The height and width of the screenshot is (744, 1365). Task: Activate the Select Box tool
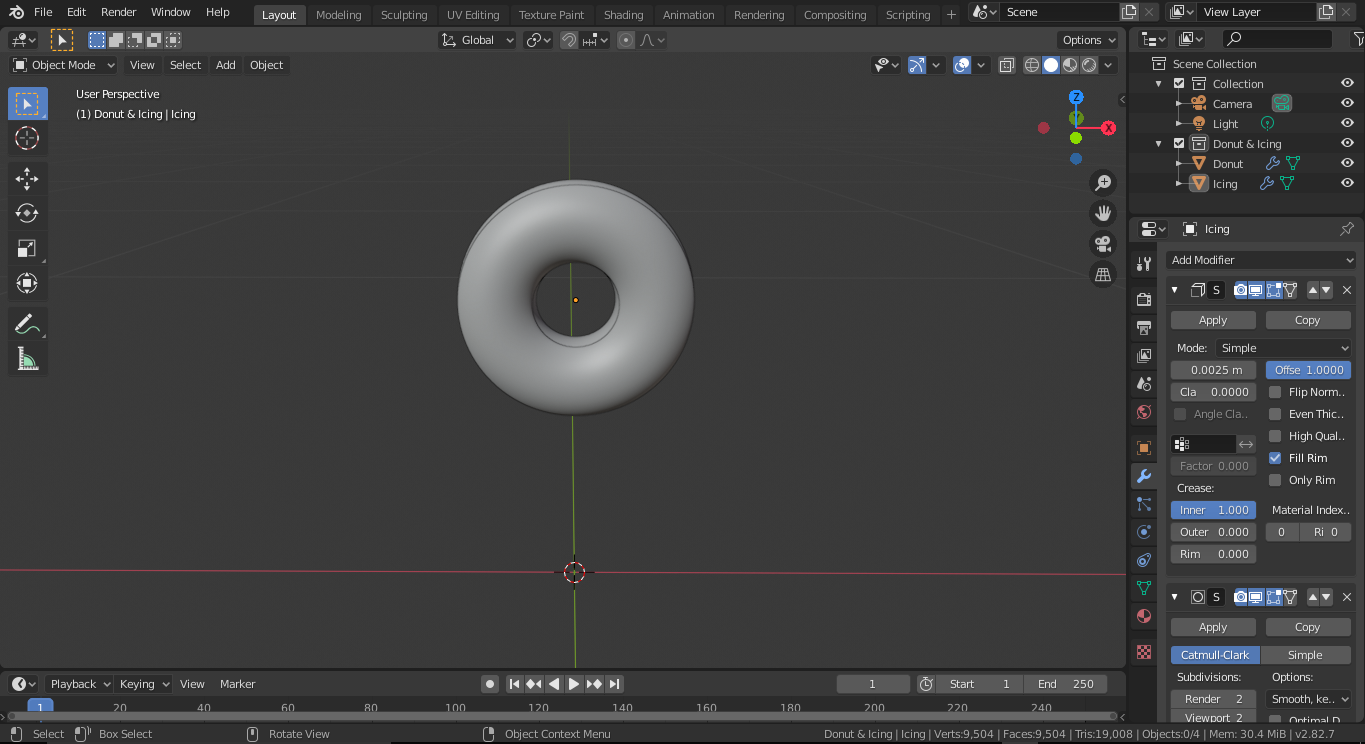click(28, 104)
